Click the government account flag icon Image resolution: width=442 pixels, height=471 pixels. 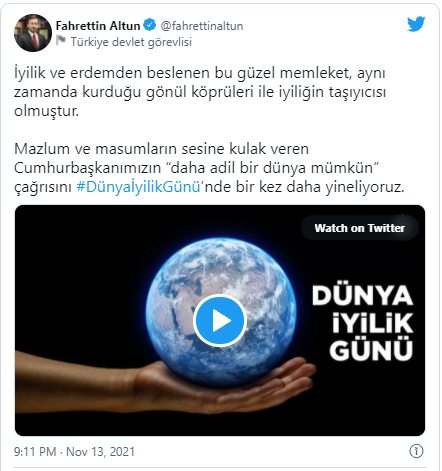(x=61, y=41)
